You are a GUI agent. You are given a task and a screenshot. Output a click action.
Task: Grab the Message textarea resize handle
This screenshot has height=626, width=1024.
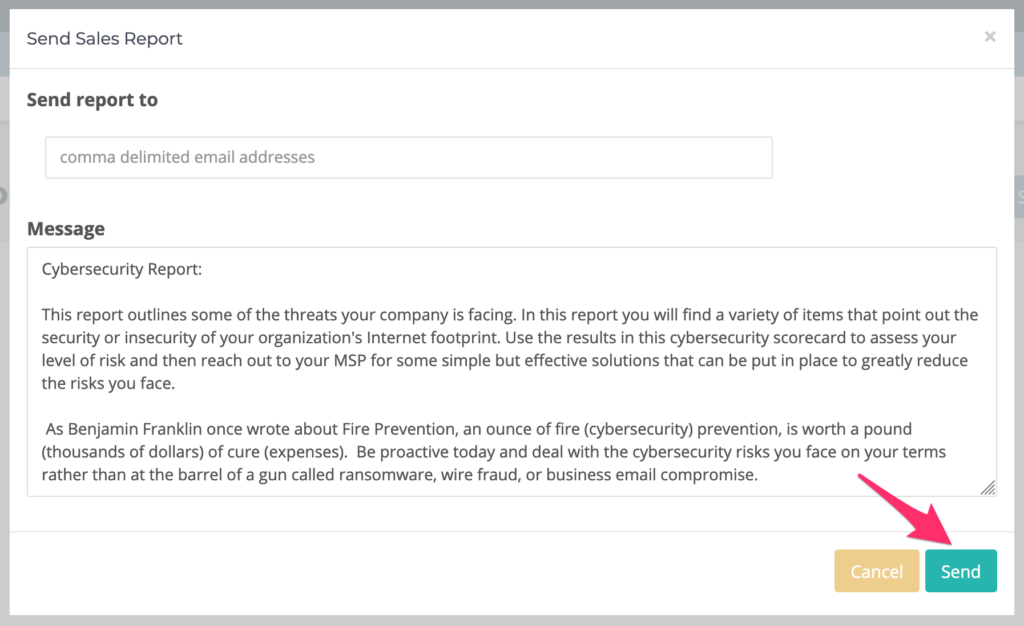pyautogui.click(x=988, y=488)
